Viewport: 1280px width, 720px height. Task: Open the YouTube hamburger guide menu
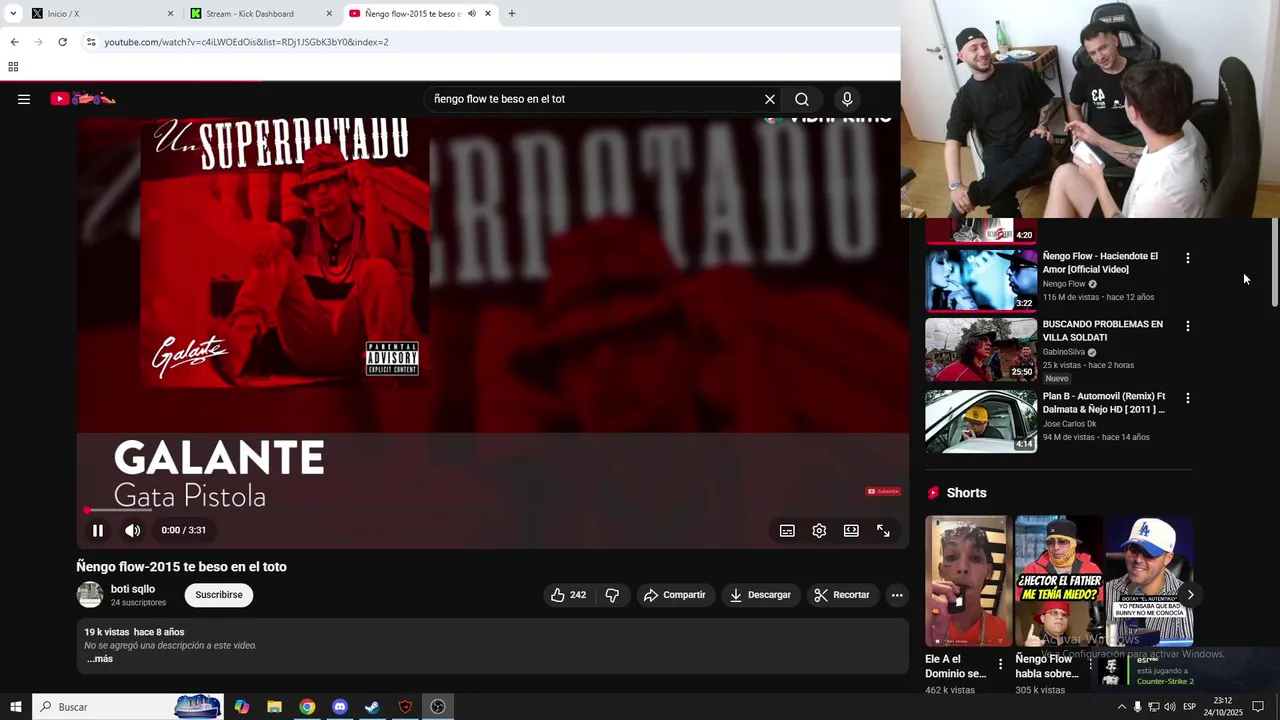(x=24, y=99)
